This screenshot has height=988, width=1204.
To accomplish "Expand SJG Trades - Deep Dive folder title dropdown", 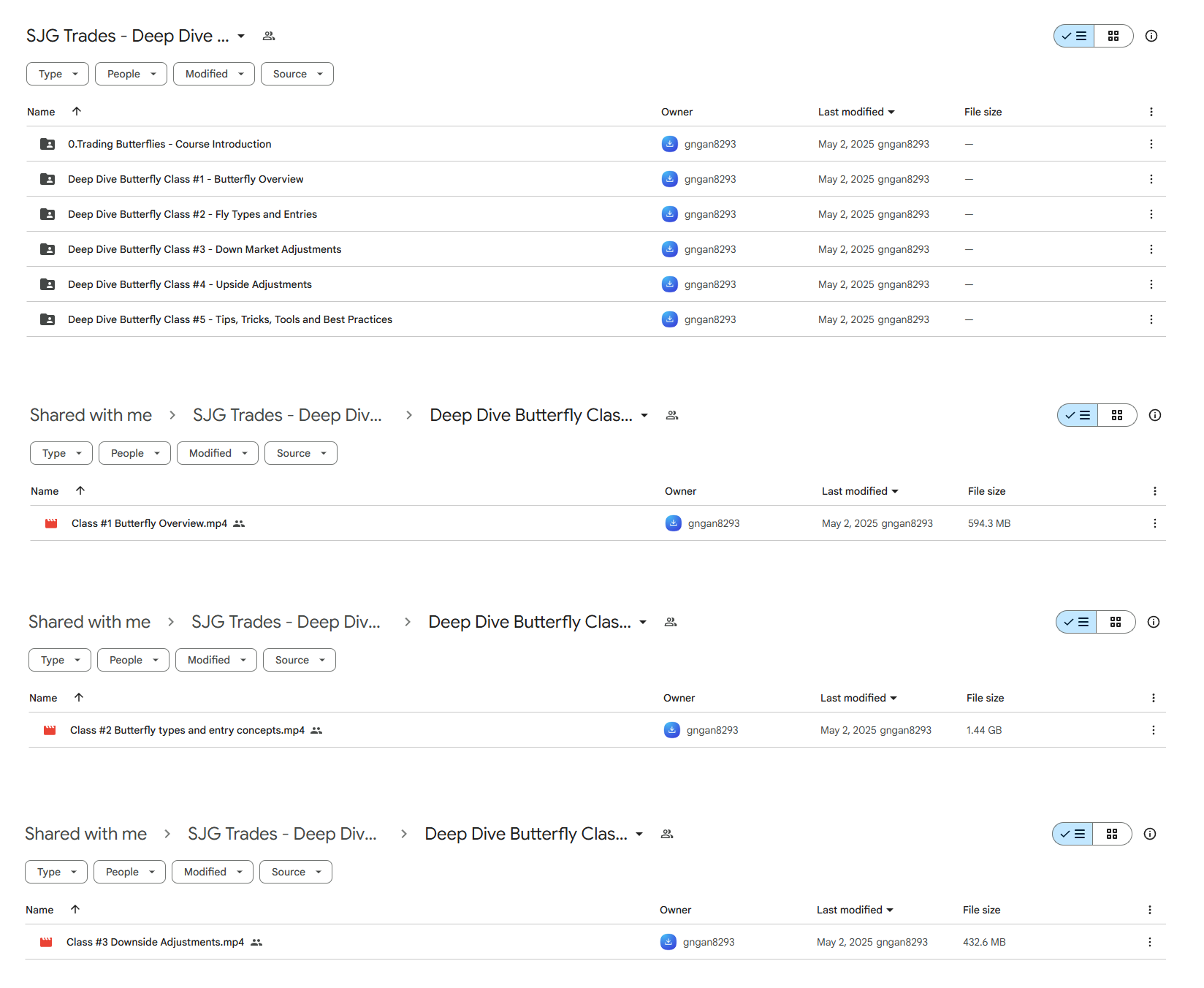I will point(241,36).
